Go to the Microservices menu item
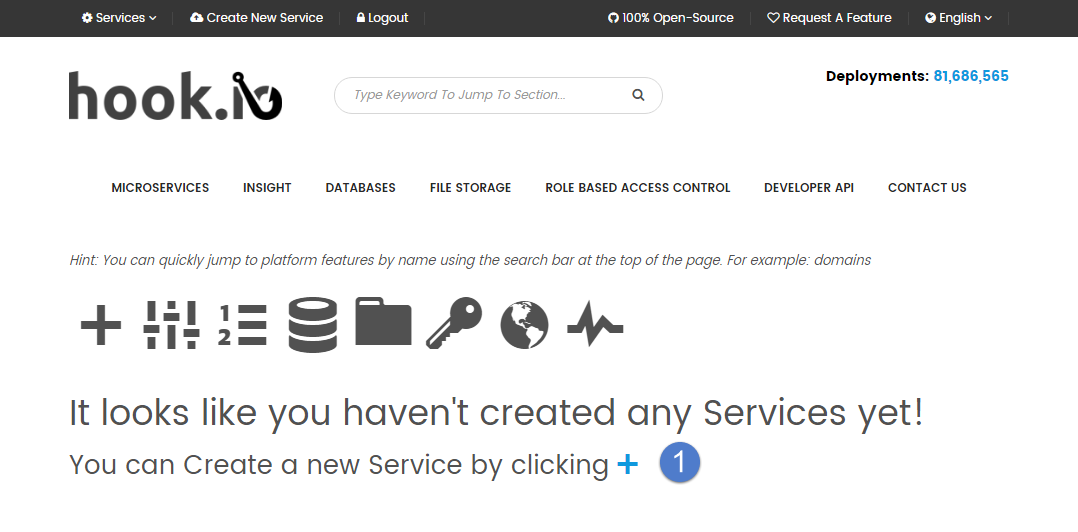The image size is (1078, 532). point(160,188)
